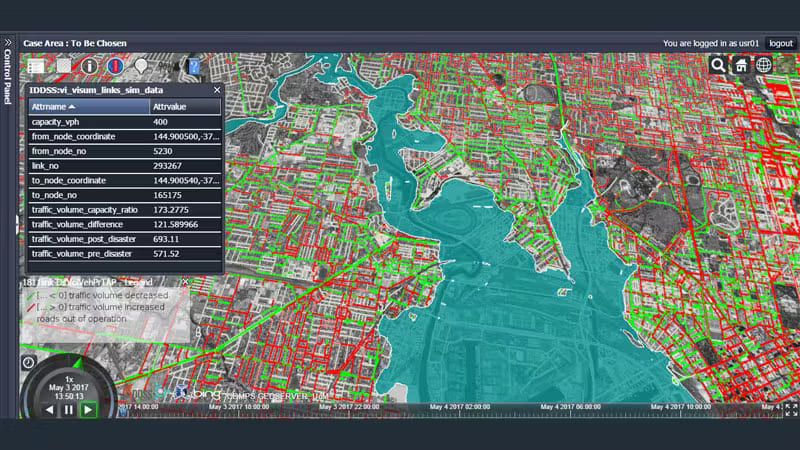This screenshot has width=800, height=450.
Task: Switch the globe scene mode
Action: [764, 65]
